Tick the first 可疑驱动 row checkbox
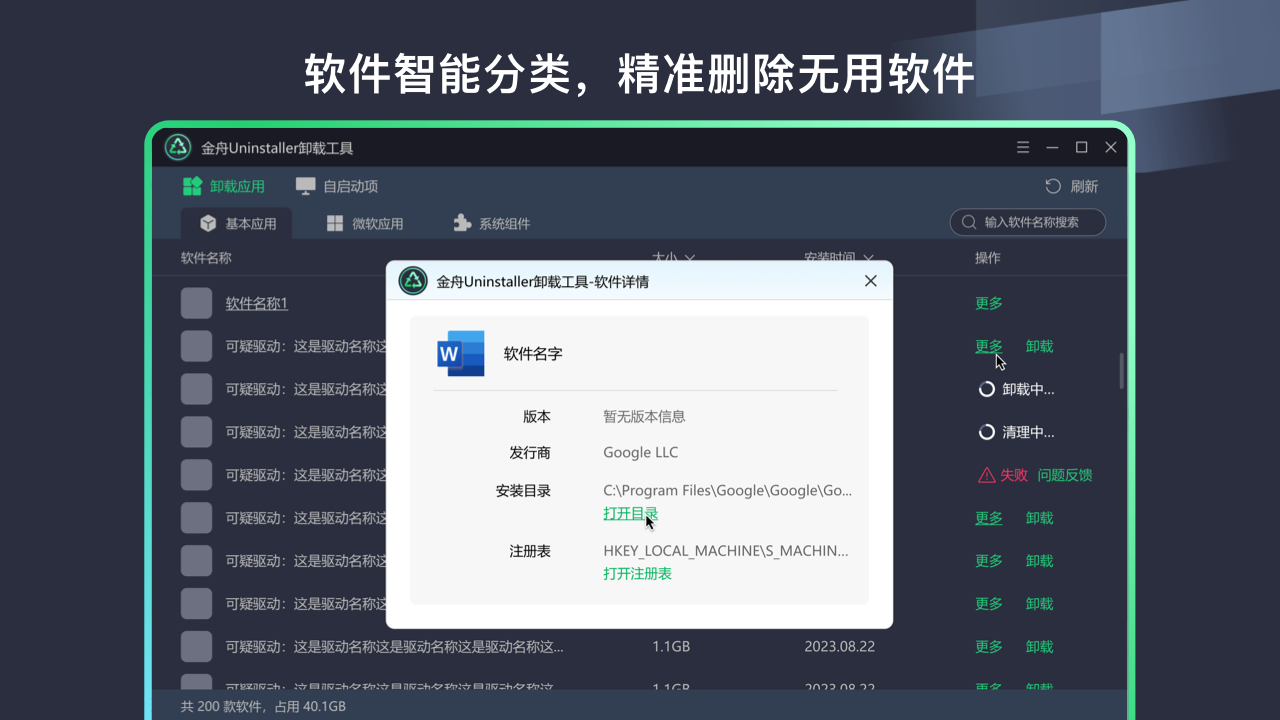The height and width of the screenshot is (720, 1280). pos(196,345)
